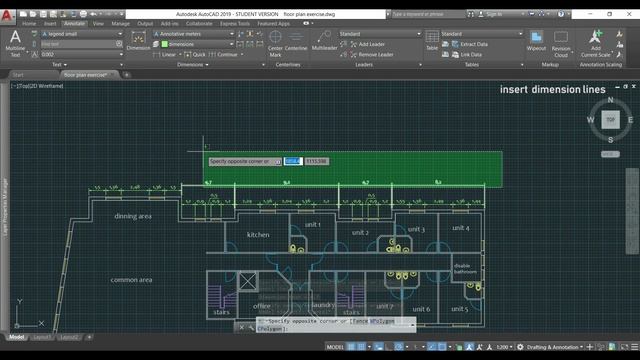Open status bar customization menu
640x360 pixels.
634,347
